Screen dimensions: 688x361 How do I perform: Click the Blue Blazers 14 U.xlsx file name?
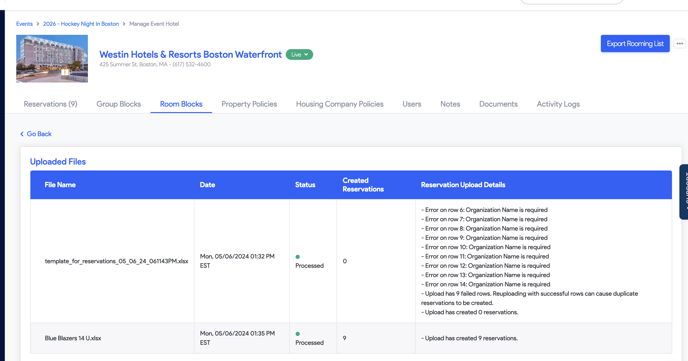(73, 338)
